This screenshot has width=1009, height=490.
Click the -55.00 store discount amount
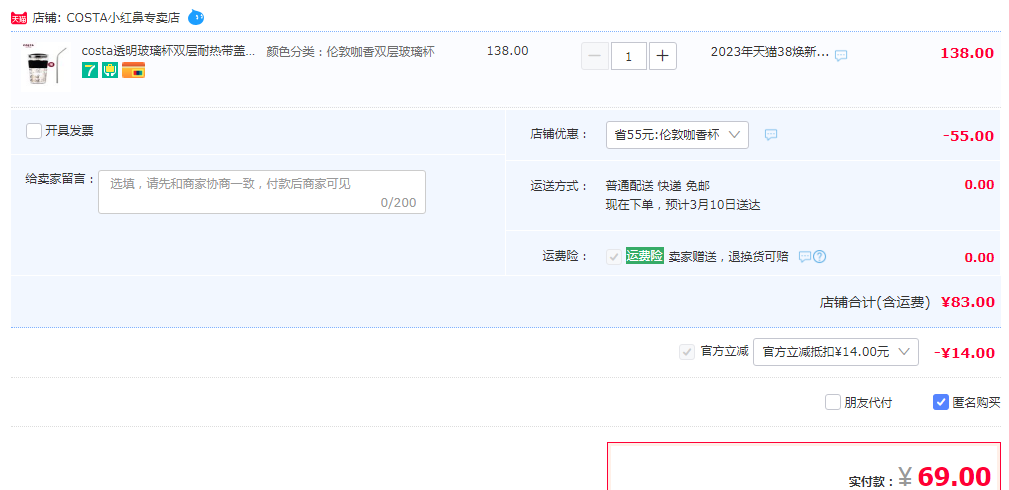point(968,136)
